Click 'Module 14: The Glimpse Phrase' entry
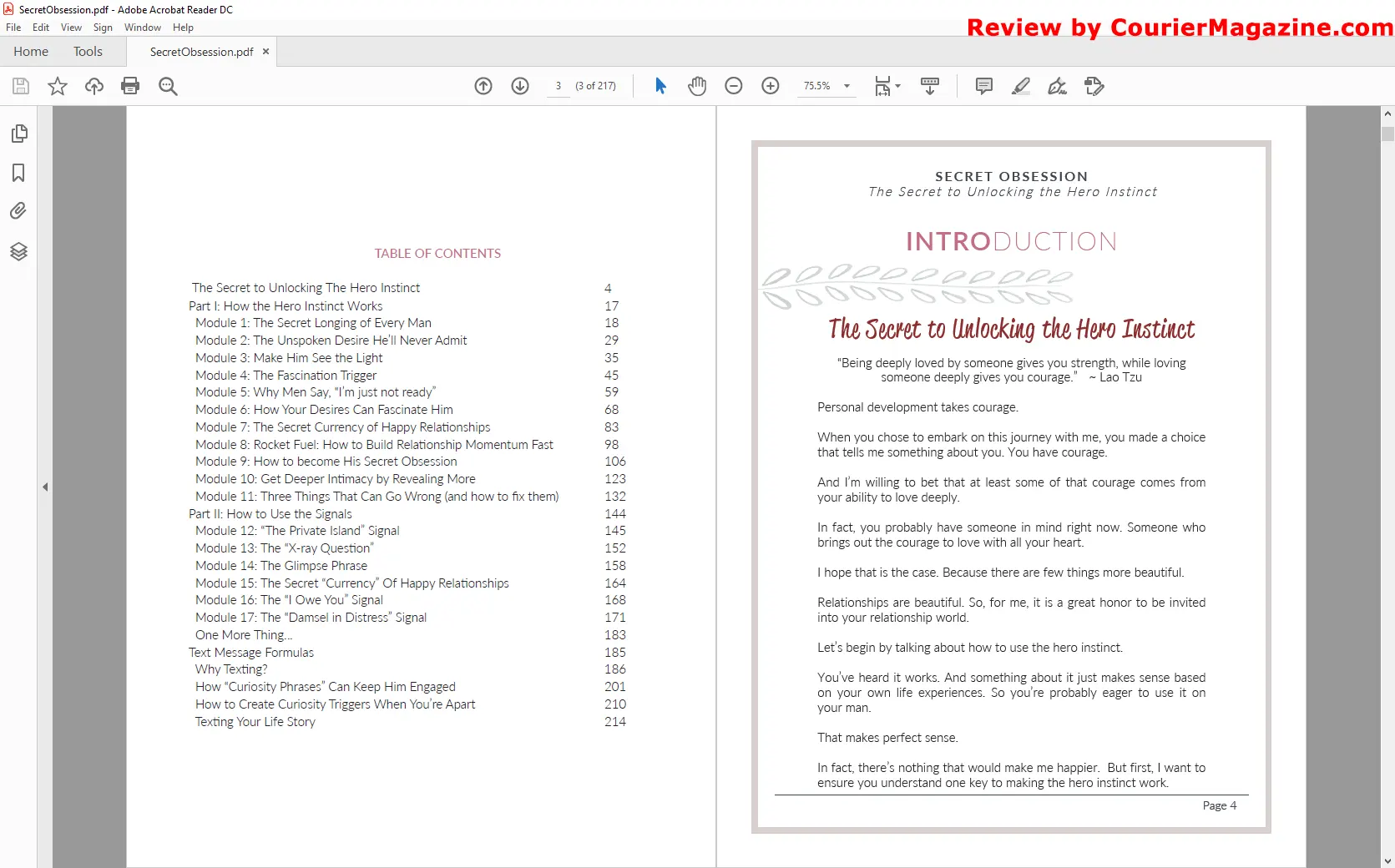Image resolution: width=1395 pixels, height=868 pixels. (281, 566)
